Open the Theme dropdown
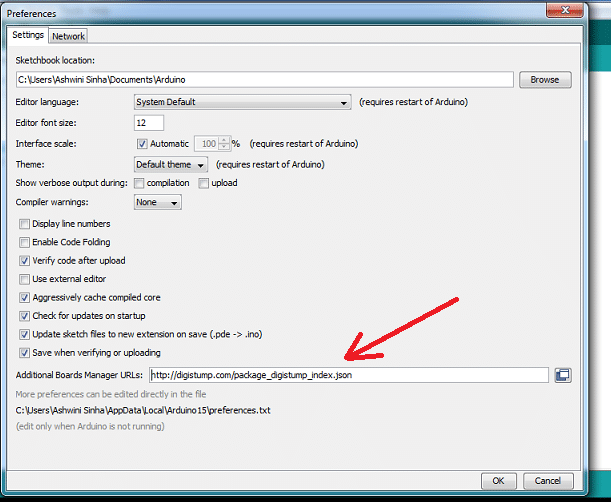Screen dimensions: 611x502 (171, 164)
